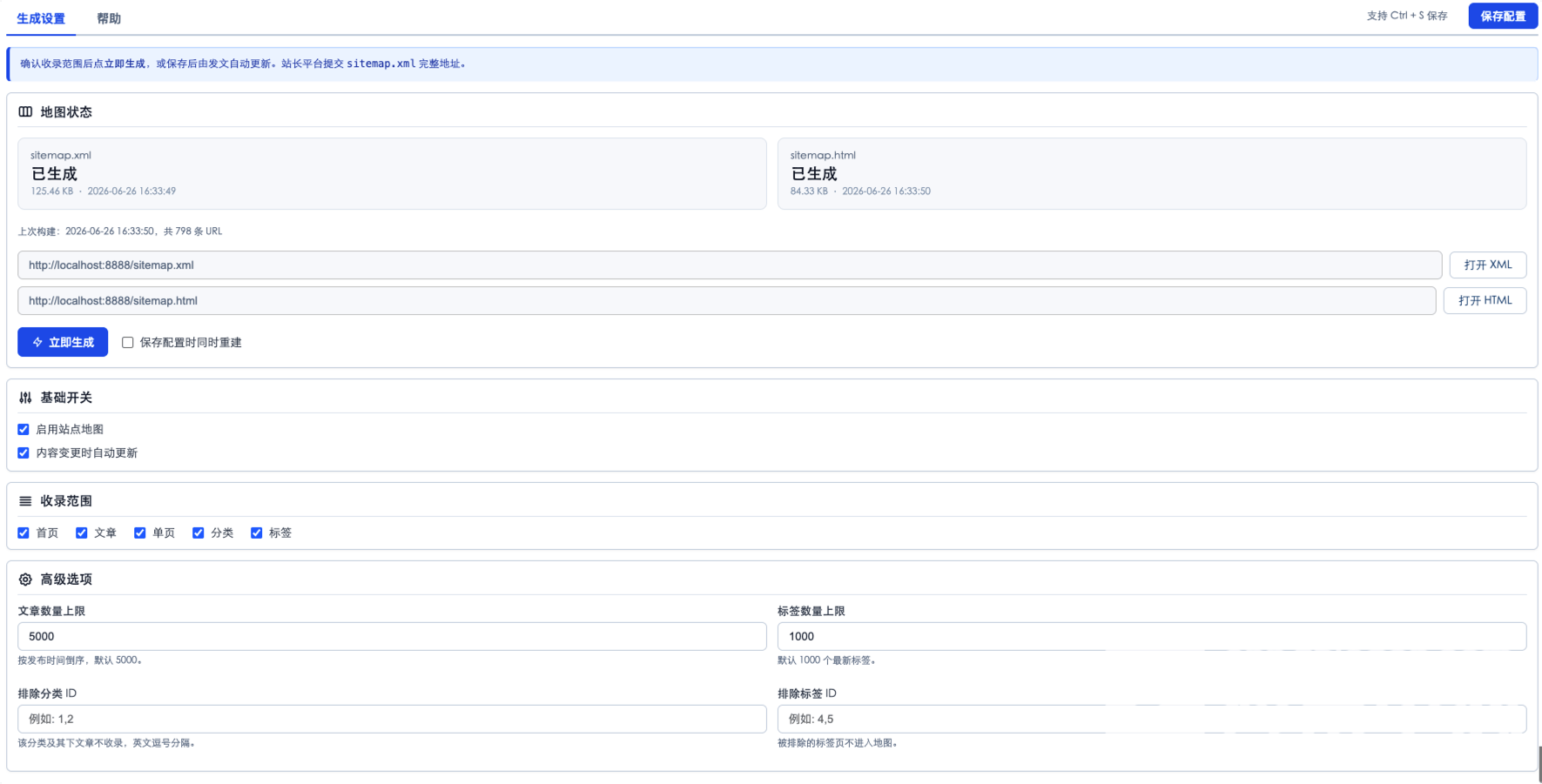1542x784 pixels.
Task: Click the list icon beside 收录范围
Action: point(25,501)
